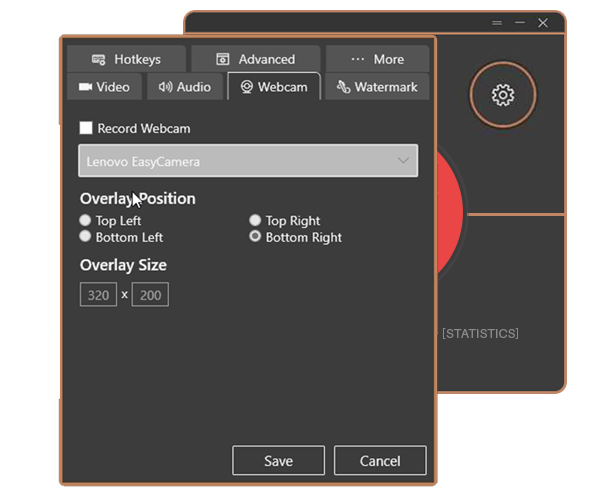
Task: Enable the Record Webcam checkbox
Action: pyautogui.click(x=86, y=128)
